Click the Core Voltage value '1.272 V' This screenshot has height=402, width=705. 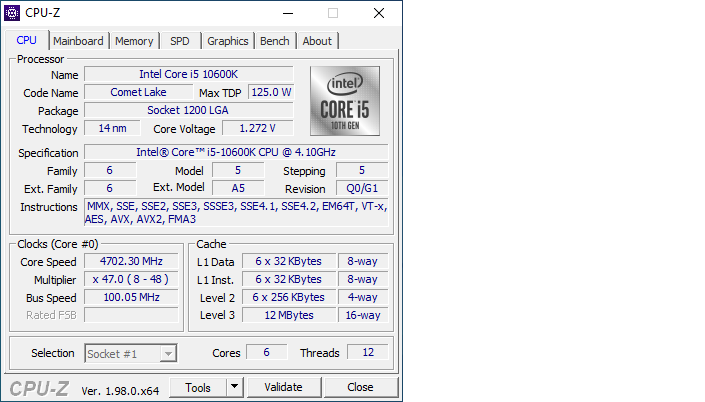(x=258, y=128)
